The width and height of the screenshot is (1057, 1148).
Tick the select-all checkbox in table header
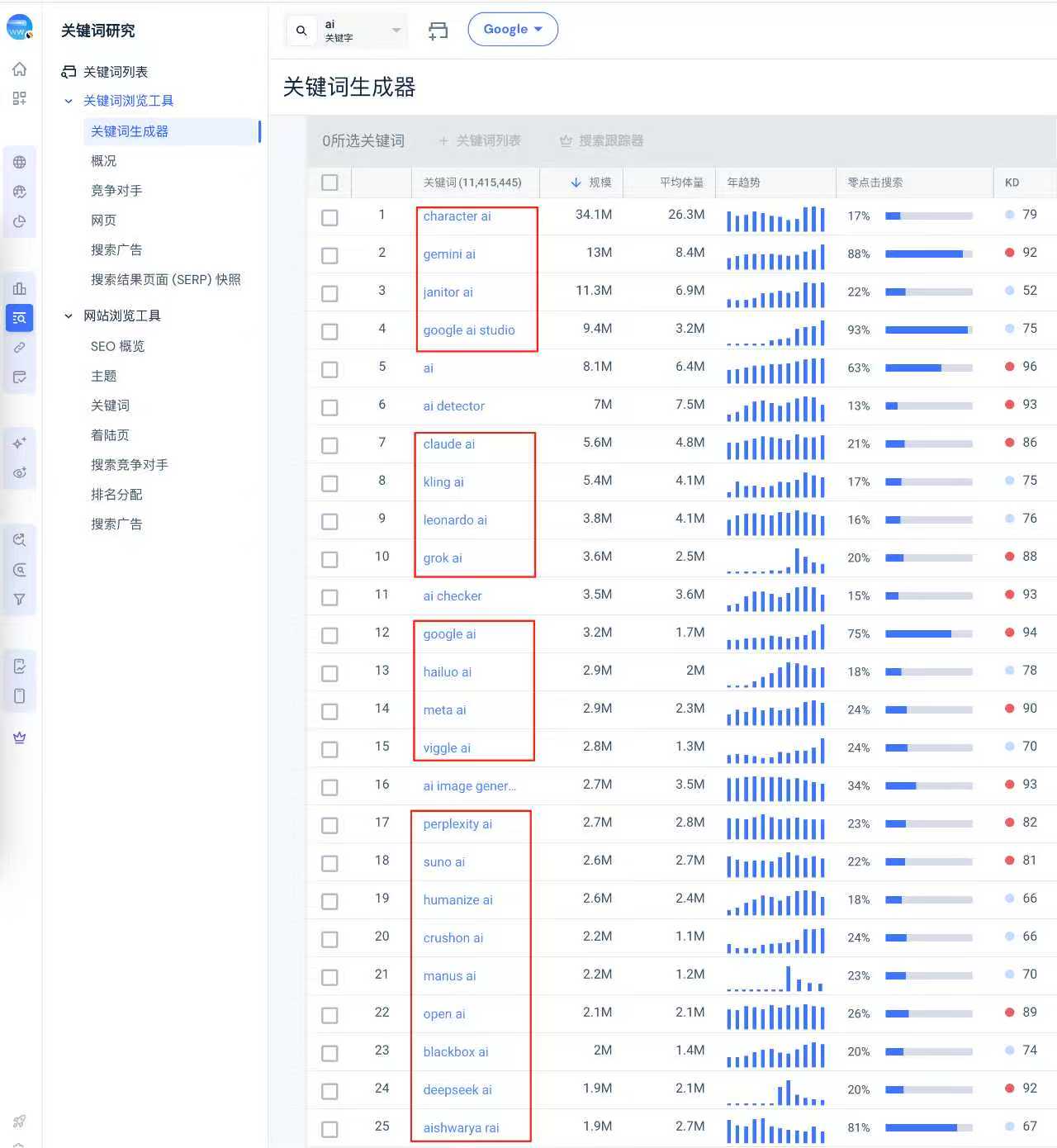pos(329,183)
